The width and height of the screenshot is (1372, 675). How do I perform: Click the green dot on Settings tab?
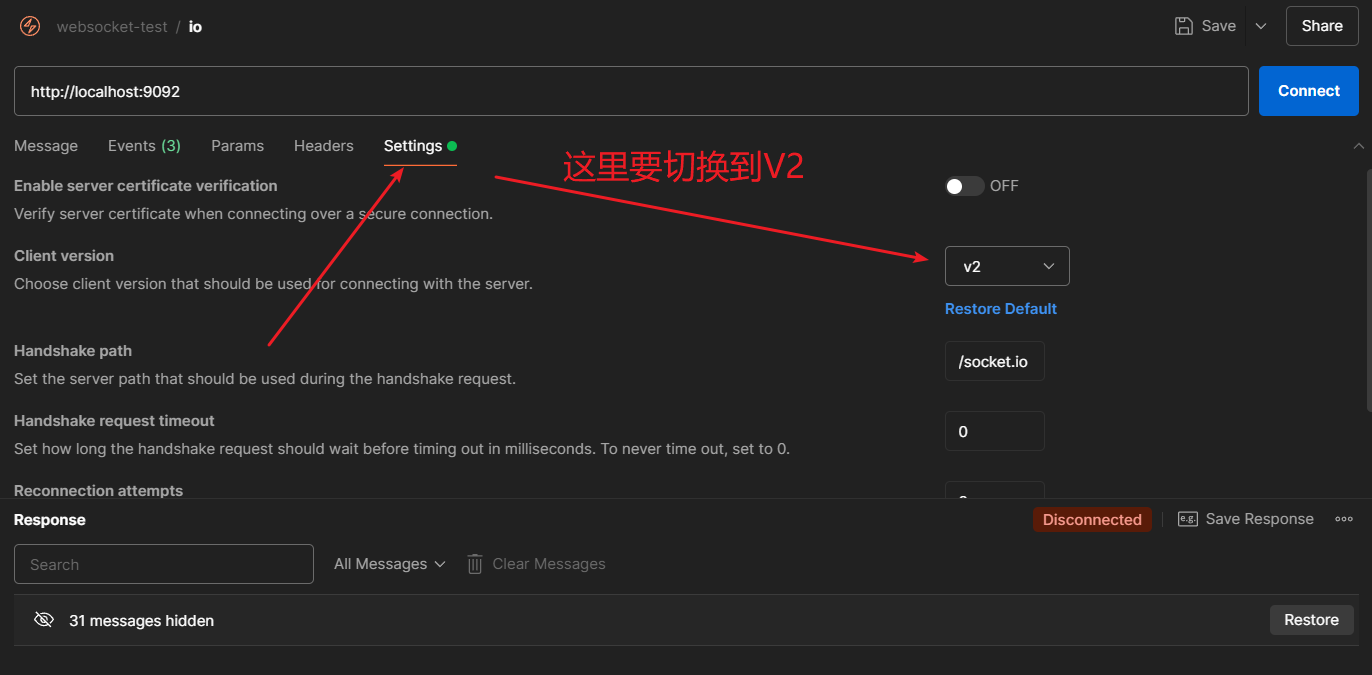click(x=451, y=144)
